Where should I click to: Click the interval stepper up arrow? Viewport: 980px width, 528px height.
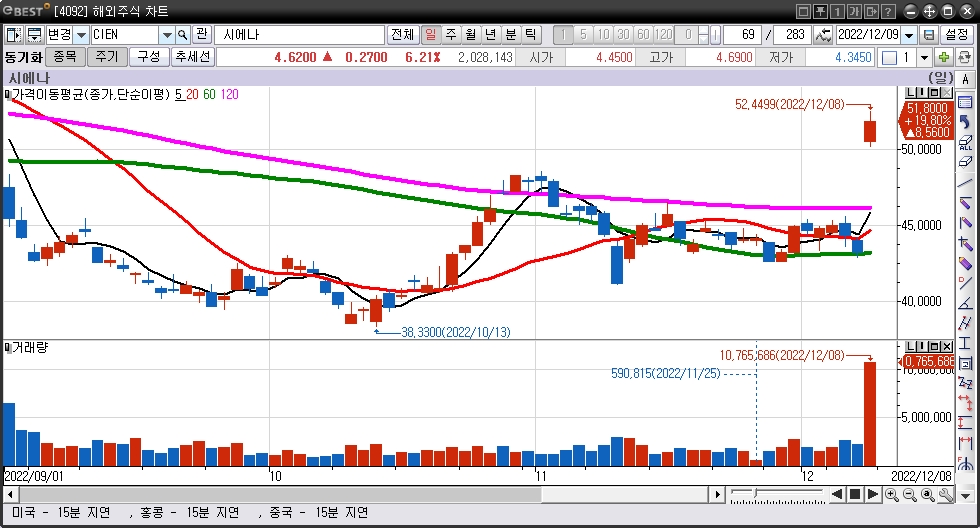pyautogui.click(x=704, y=30)
